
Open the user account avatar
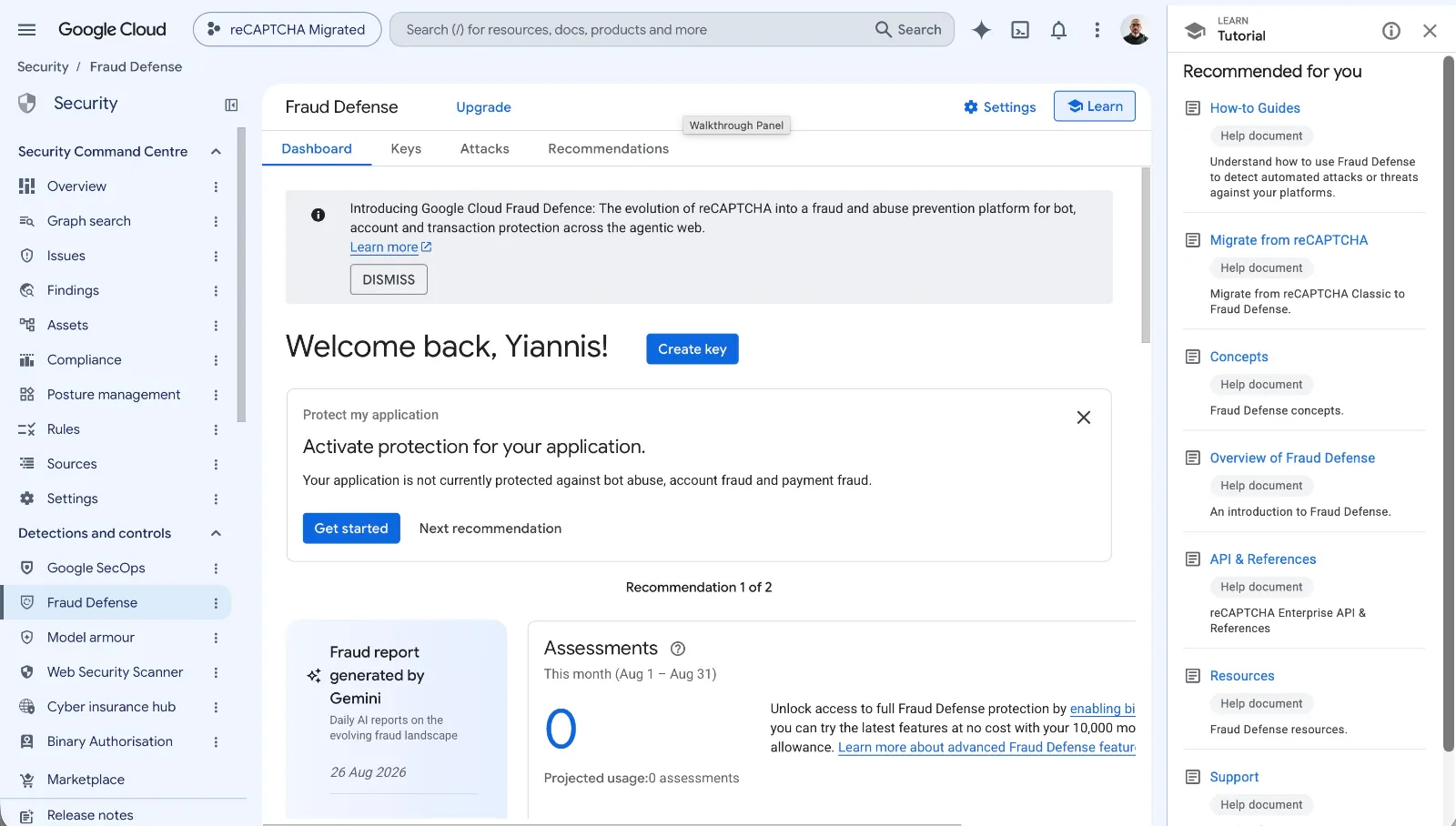1135,30
